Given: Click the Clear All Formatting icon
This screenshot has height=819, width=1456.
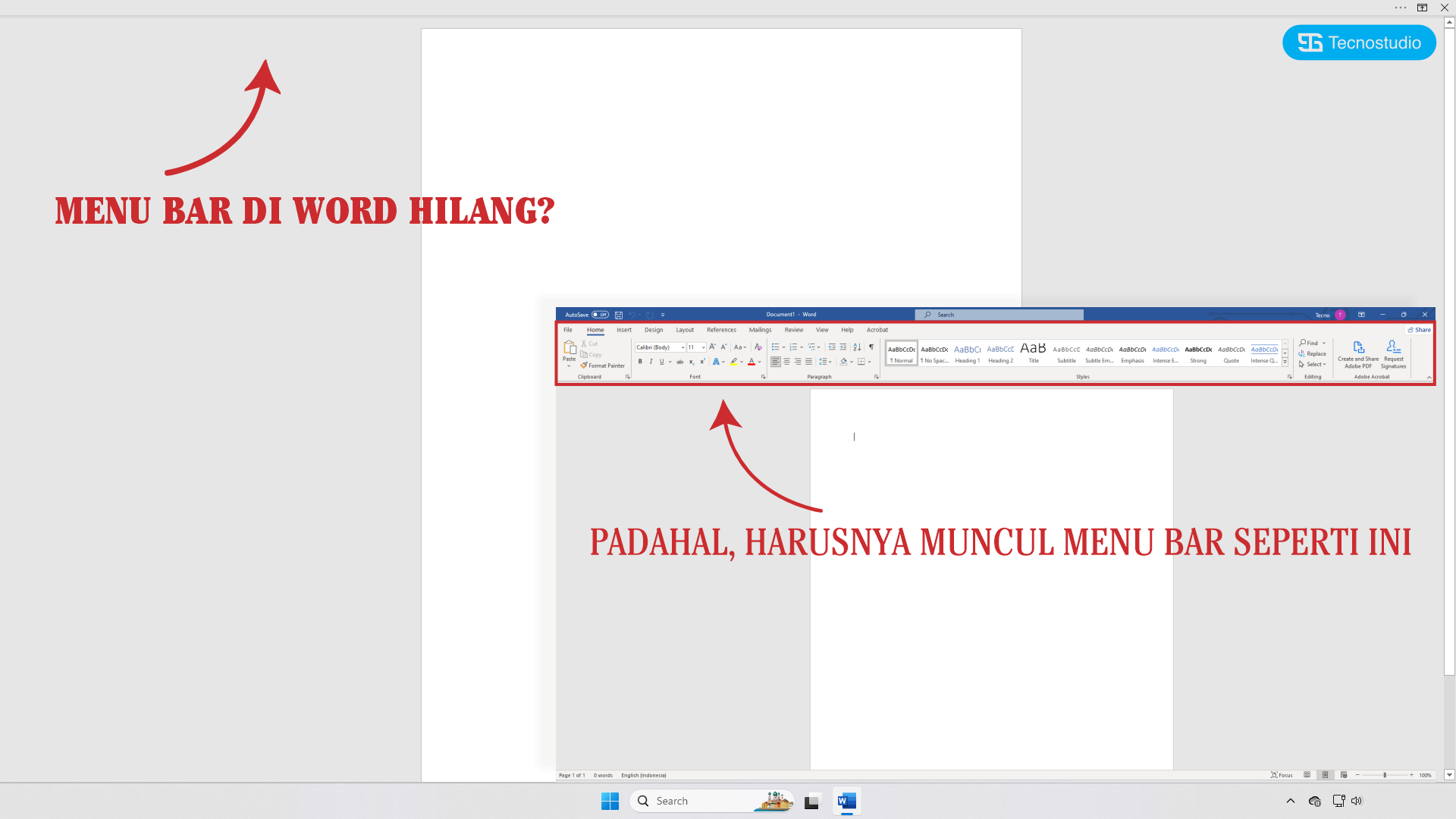Looking at the screenshot, I should [x=758, y=347].
